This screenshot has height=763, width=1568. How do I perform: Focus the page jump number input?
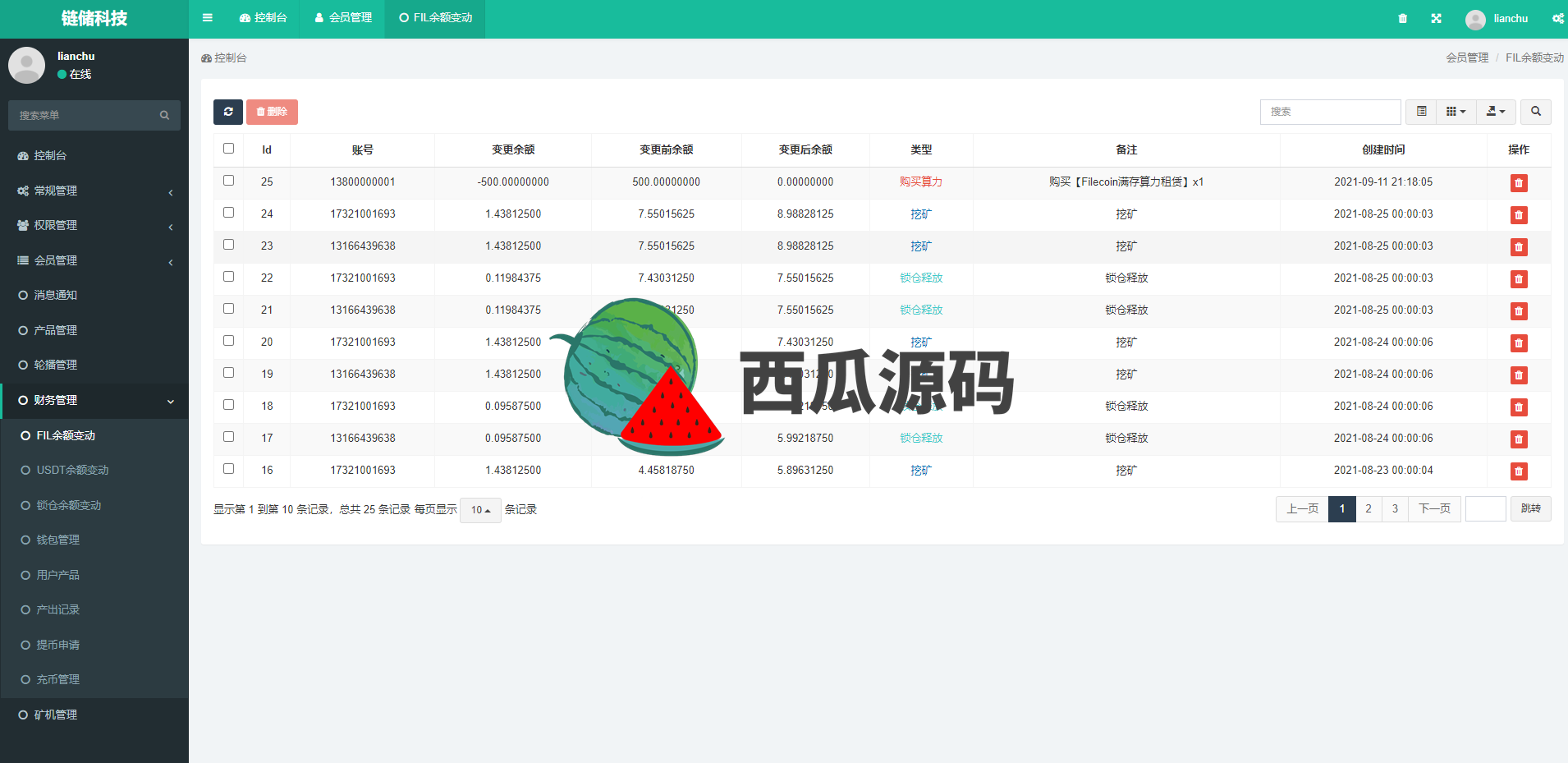(x=1486, y=509)
